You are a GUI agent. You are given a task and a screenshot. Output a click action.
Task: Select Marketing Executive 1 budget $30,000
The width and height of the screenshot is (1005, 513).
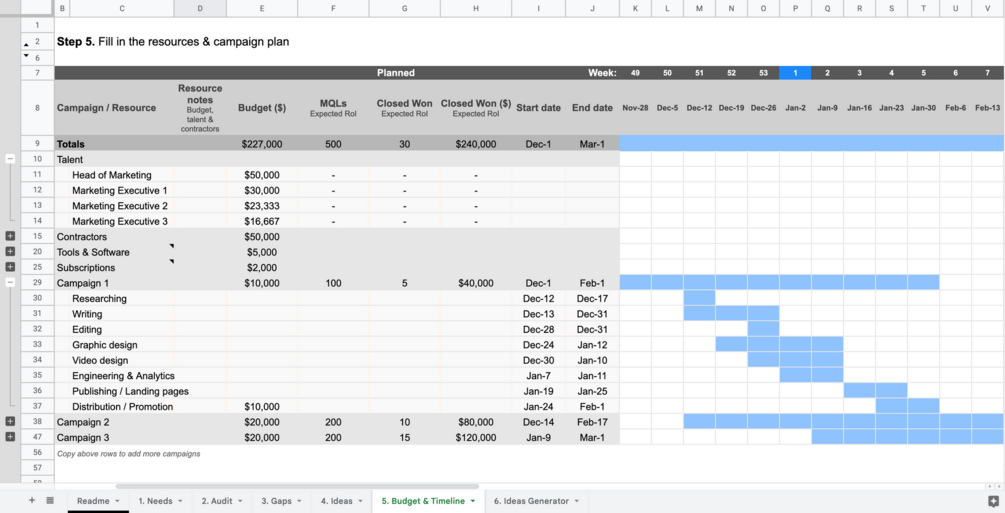(x=262, y=190)
